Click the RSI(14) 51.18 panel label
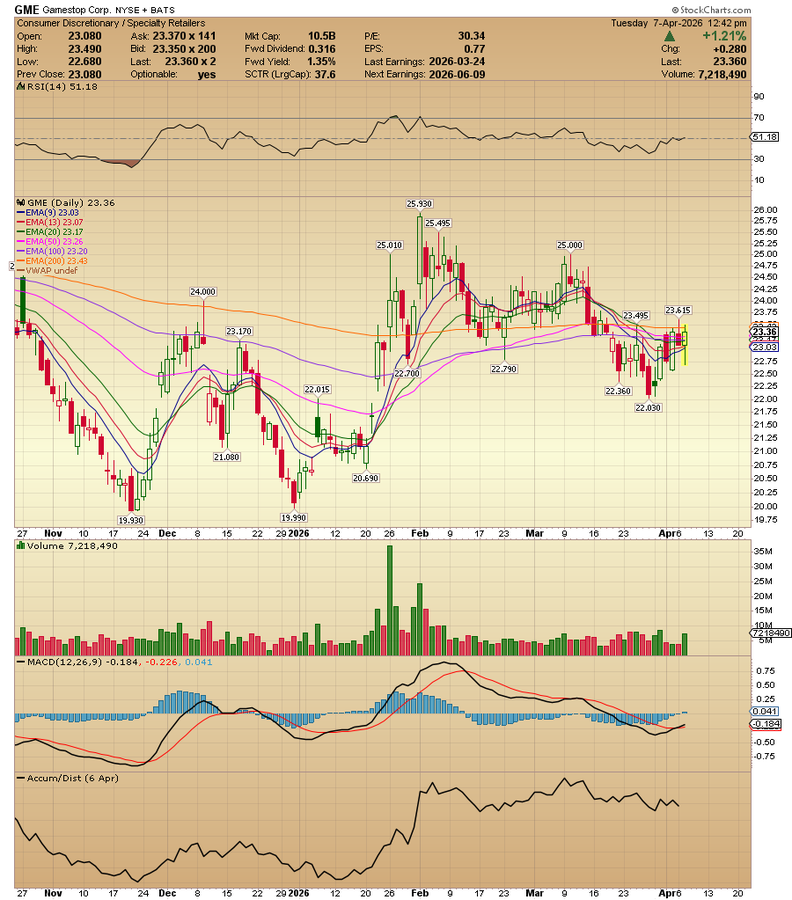This screenshot has width=792, height=900. click(x=62, y=87)
